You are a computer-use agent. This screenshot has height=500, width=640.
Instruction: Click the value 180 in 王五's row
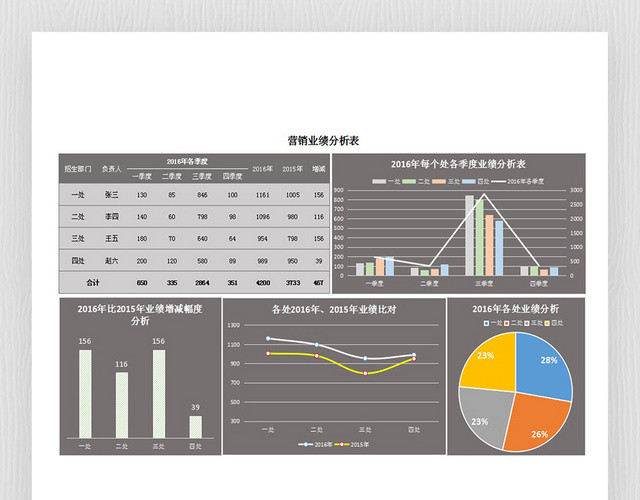point(142,238)
